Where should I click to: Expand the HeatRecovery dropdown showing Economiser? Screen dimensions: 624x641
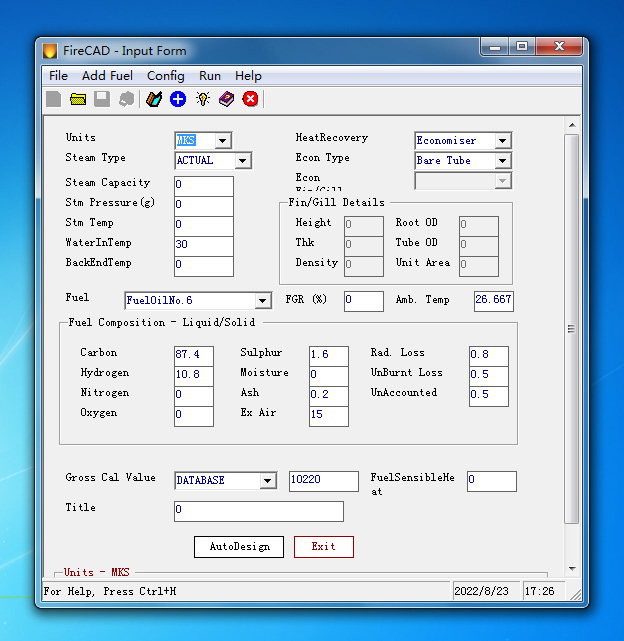coord(503,141)
